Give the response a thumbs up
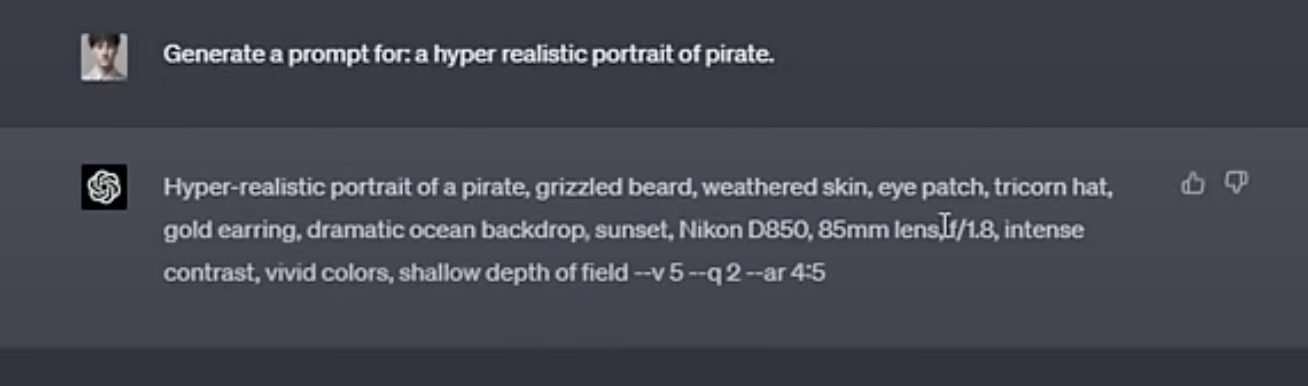 1192,183
